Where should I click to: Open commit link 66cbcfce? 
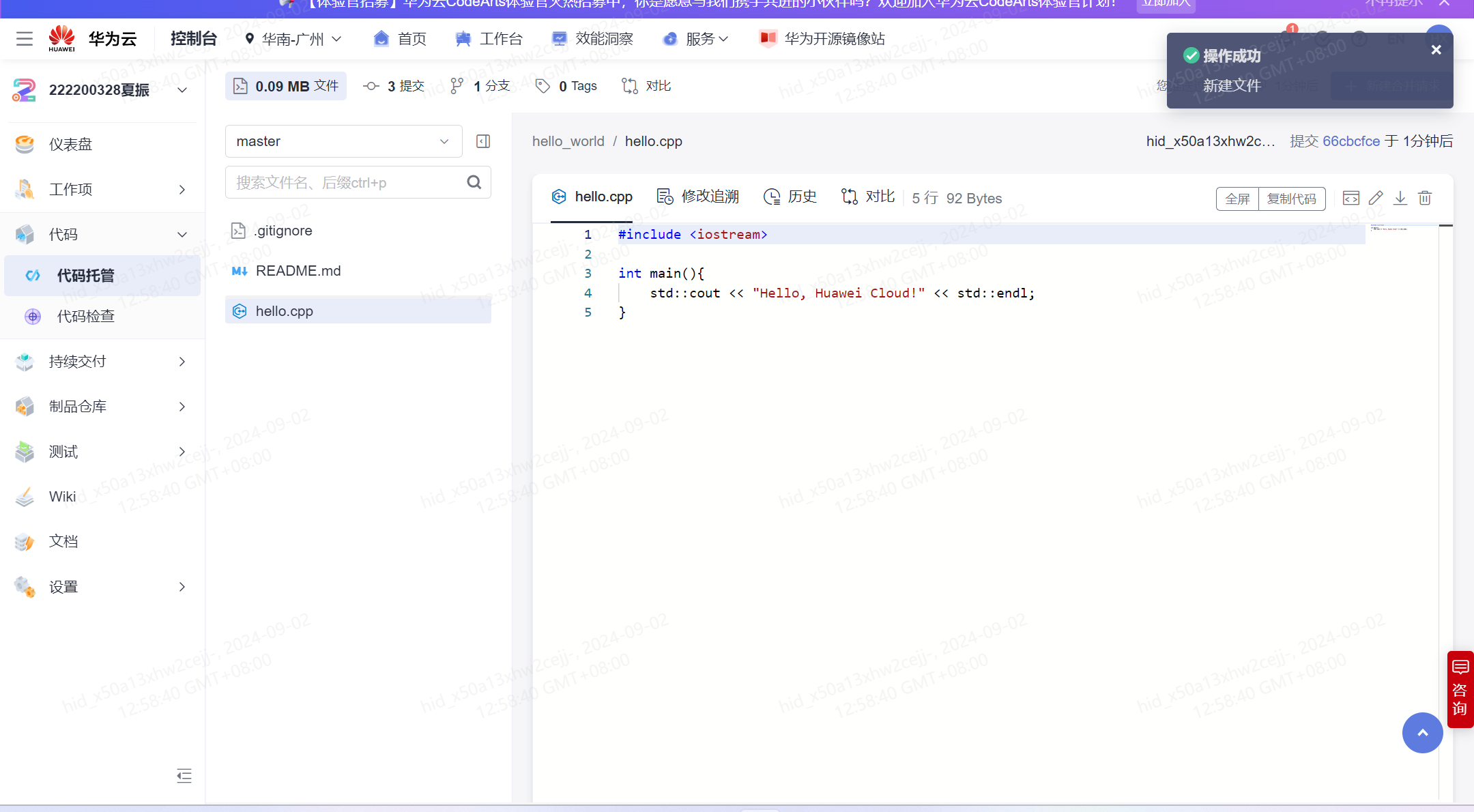click(x=1351, y=141)
